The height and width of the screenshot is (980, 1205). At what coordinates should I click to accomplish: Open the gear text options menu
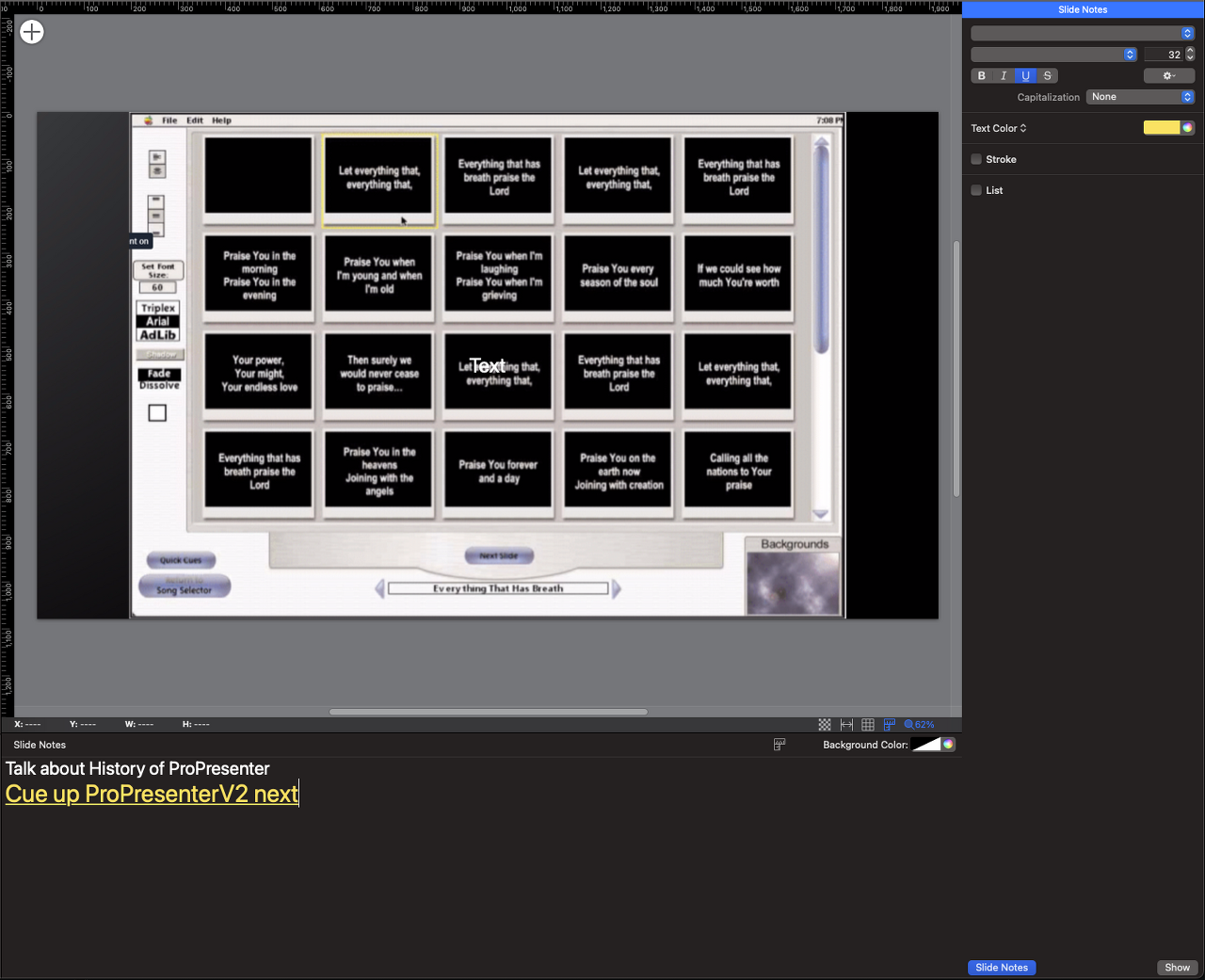point(1169,76)
